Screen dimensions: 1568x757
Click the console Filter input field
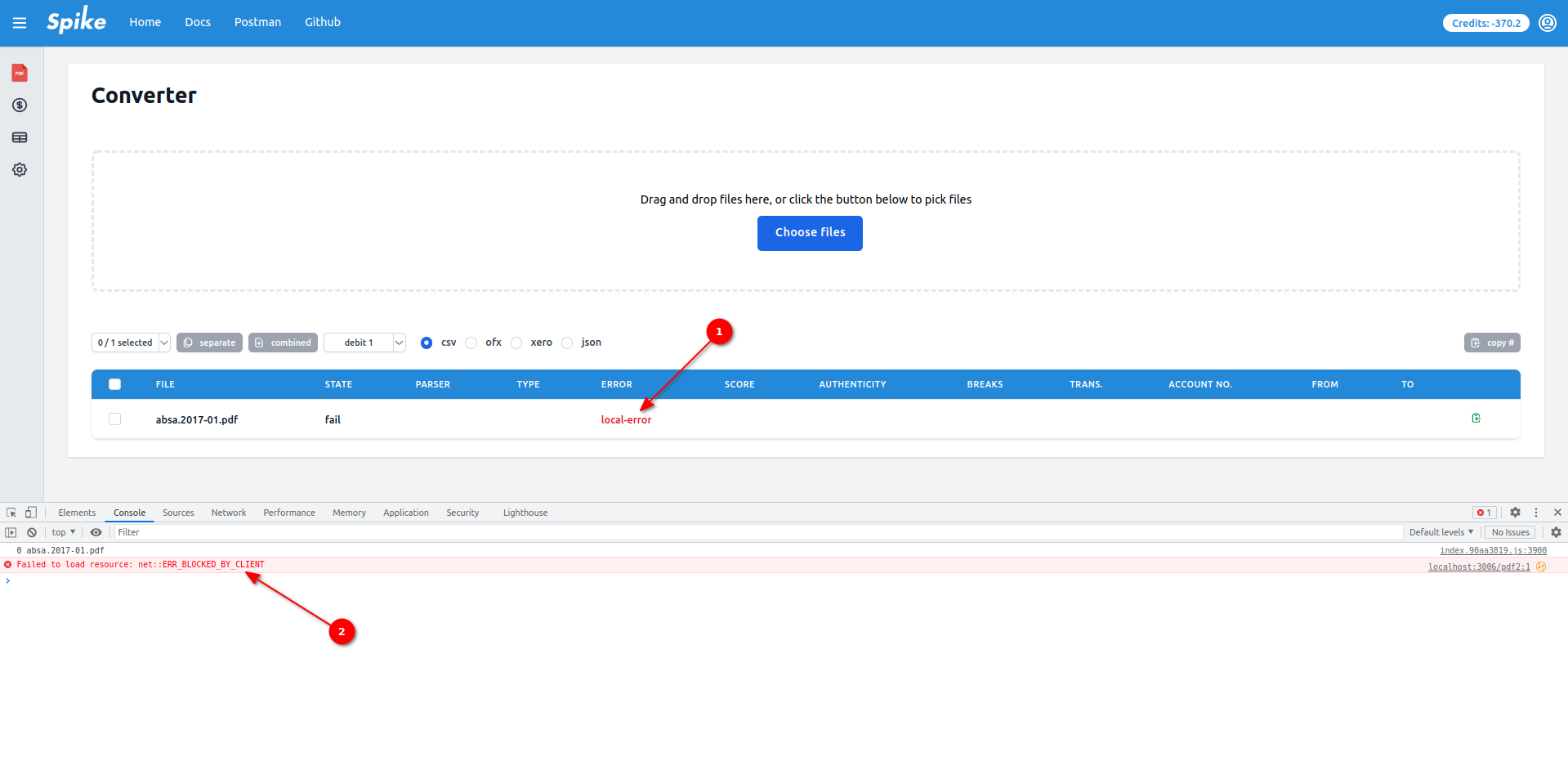735,532
